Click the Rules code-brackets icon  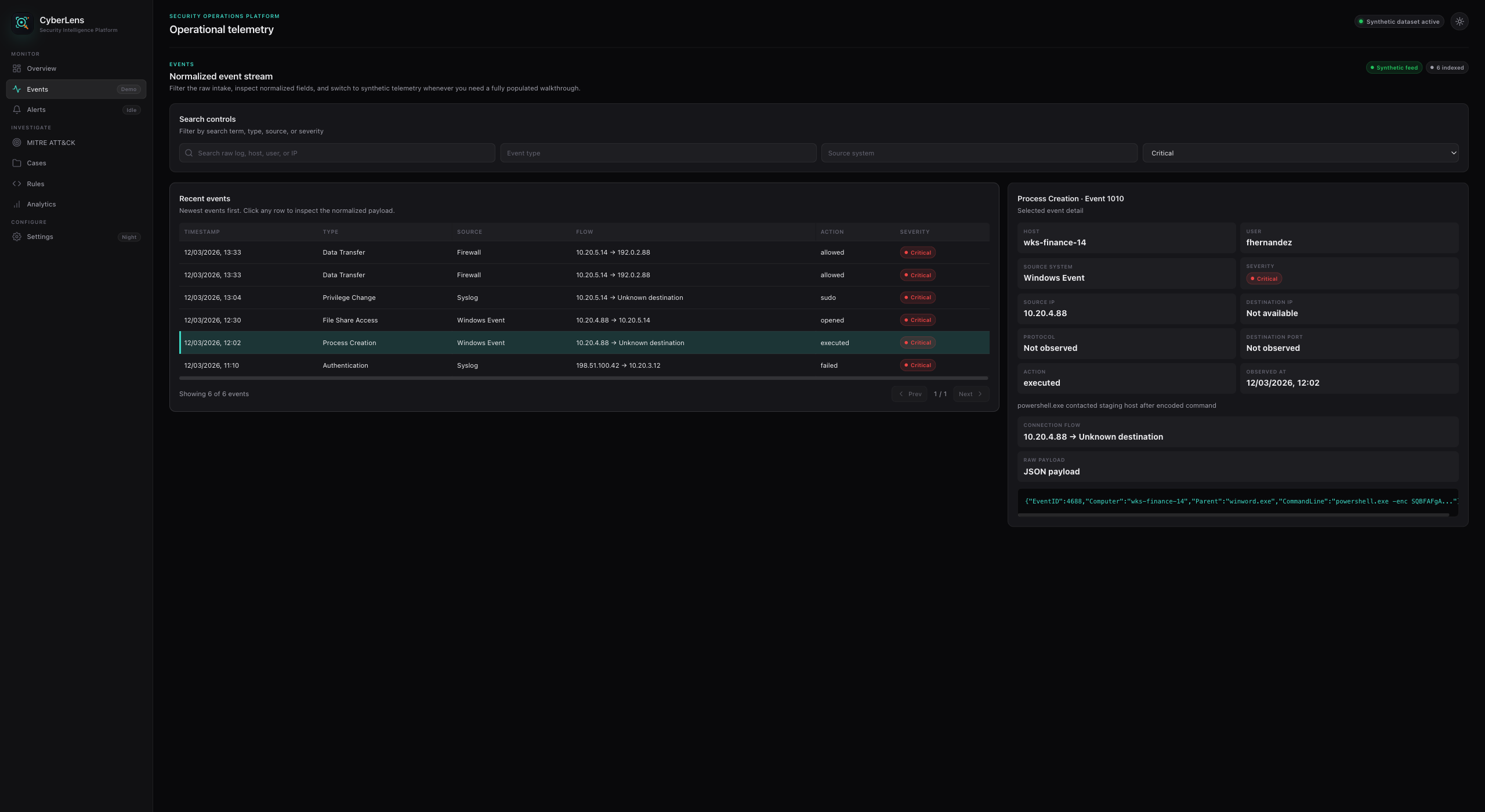(17, 184)
